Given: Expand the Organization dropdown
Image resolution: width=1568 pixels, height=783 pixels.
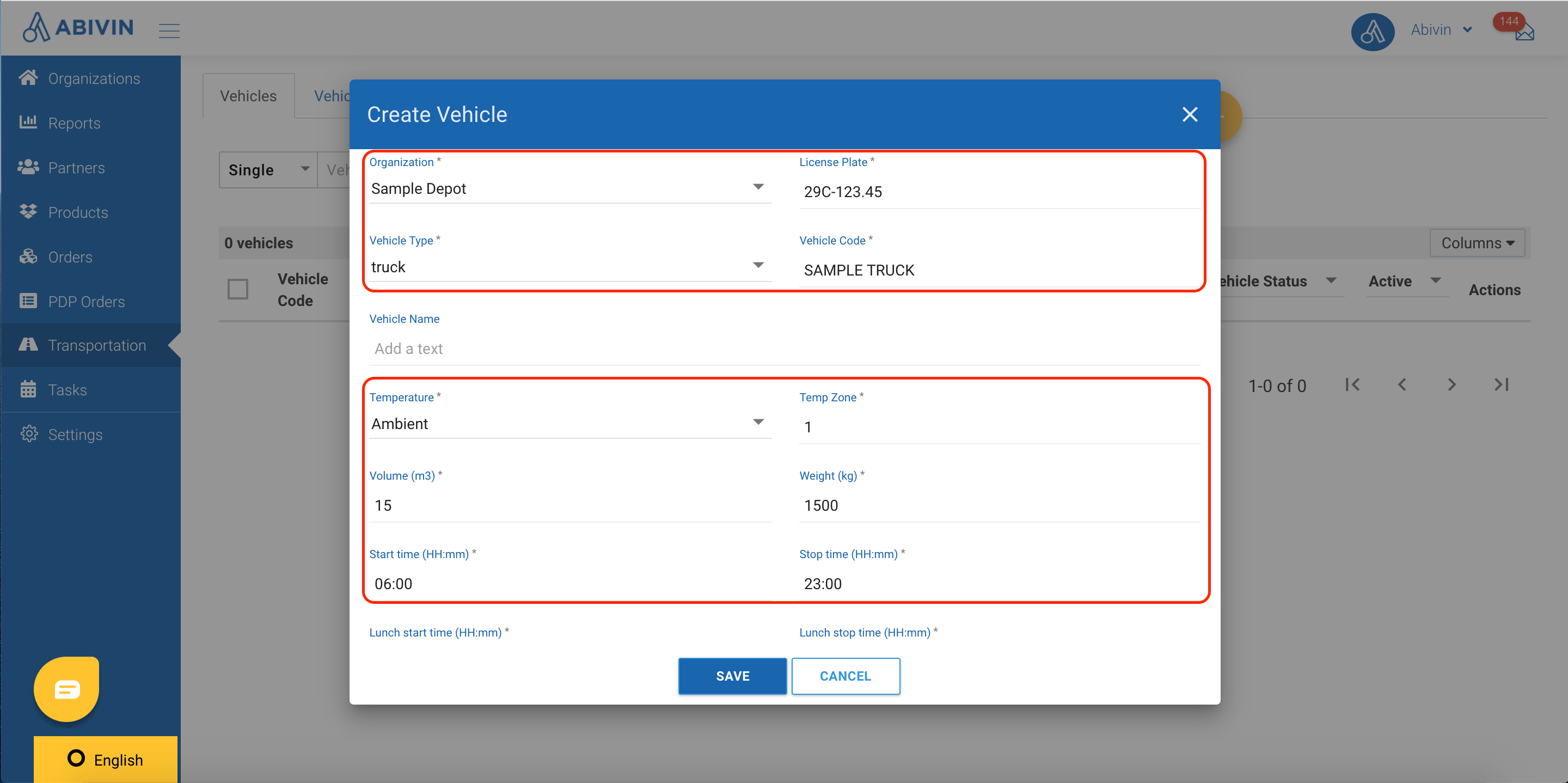Looking at the screenshot, I should click(x=757, y=187).
